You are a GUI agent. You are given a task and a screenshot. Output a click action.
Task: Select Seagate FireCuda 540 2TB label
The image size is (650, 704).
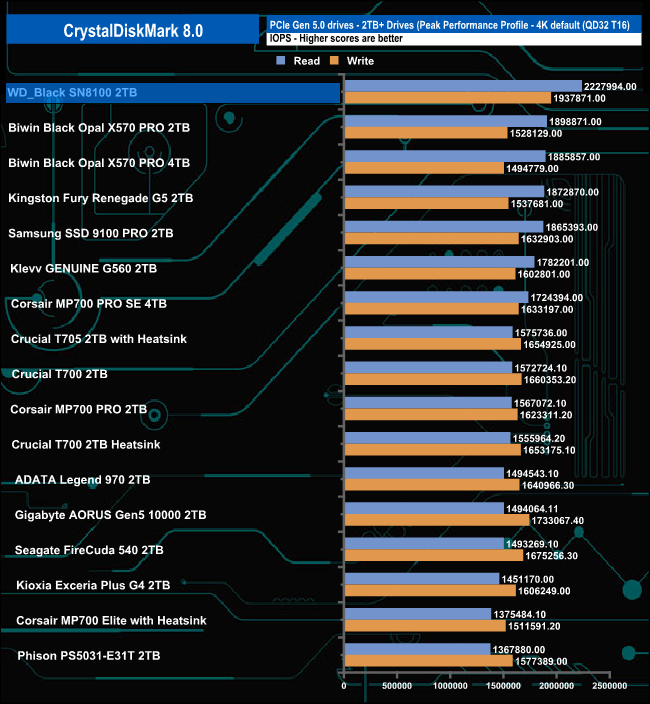(x=89, y=550)
